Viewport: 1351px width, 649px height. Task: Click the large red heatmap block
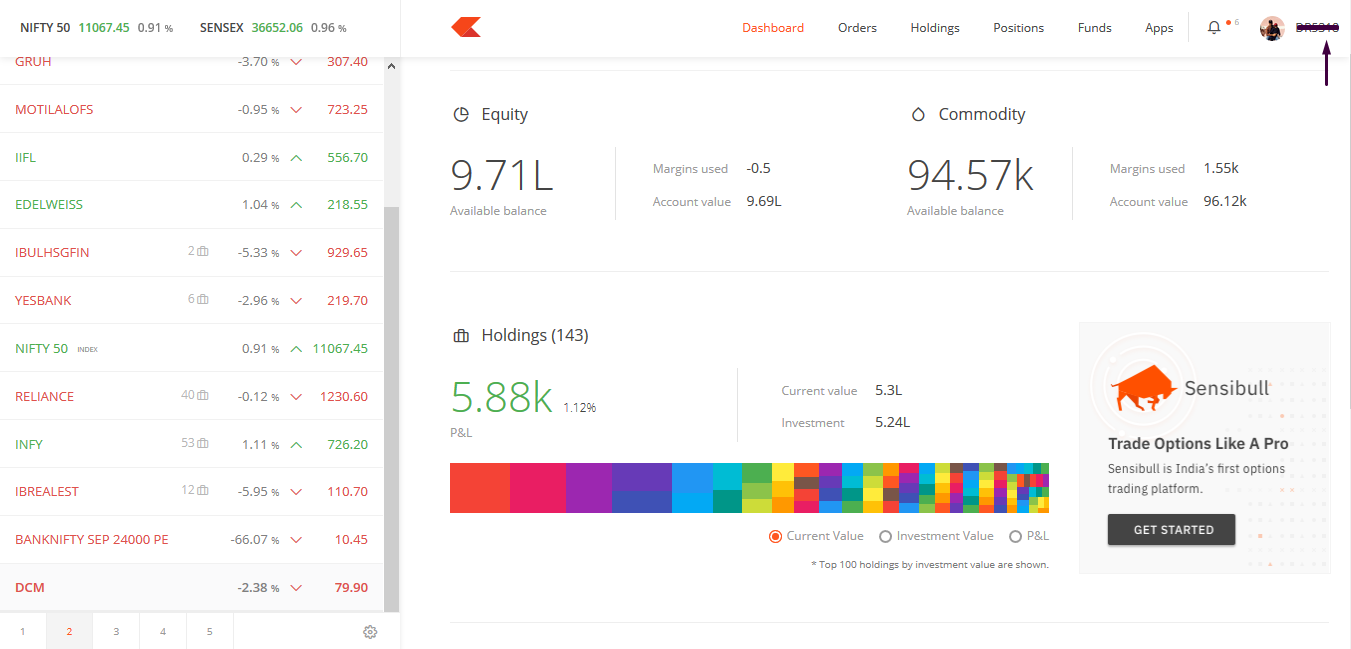click(x=480, y=488)
